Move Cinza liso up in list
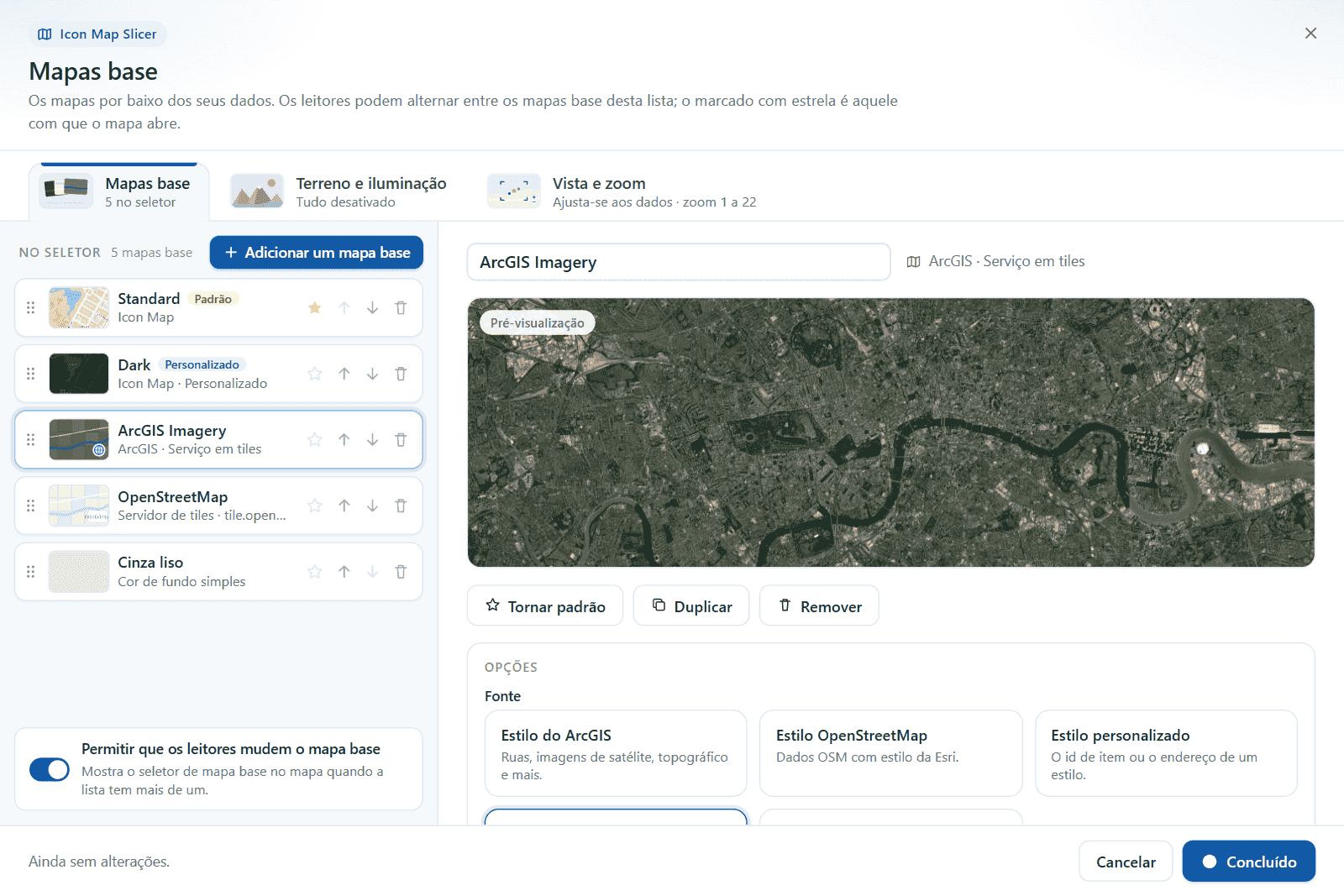This screenshot has height=896, width=1344. click(344, 572)
